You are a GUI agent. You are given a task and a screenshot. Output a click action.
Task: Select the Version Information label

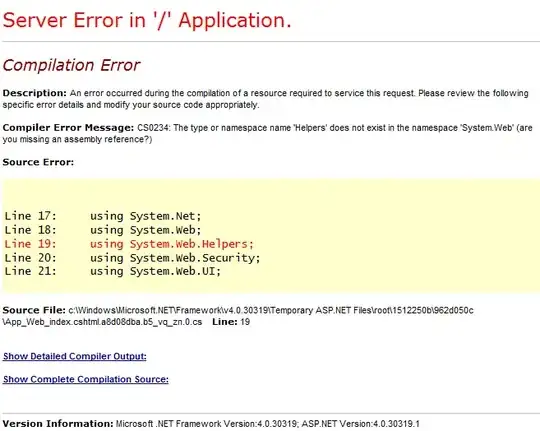[58, 423]
